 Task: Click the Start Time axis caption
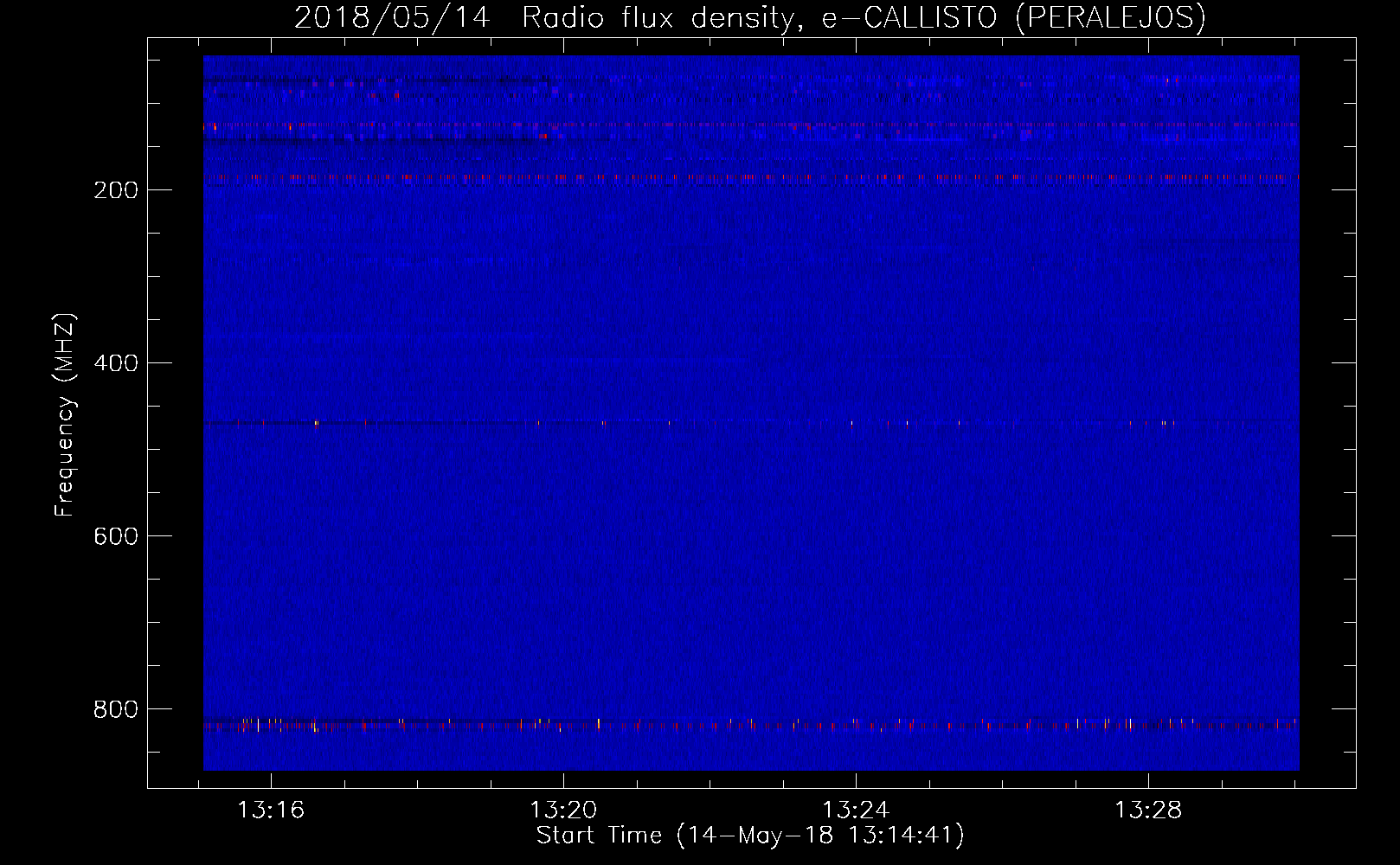coord(749,836)
